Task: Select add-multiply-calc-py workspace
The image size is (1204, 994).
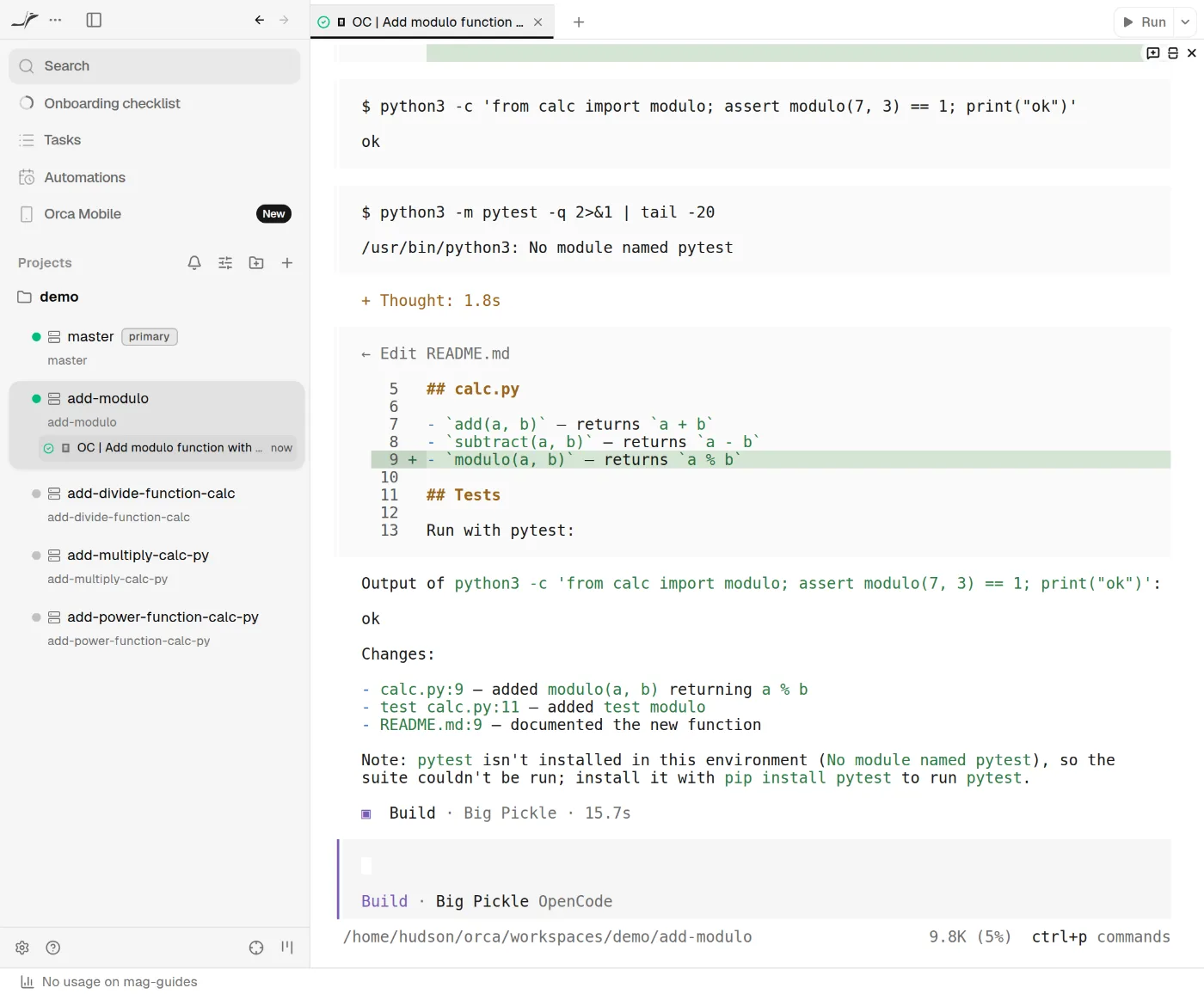Action: 155,566
